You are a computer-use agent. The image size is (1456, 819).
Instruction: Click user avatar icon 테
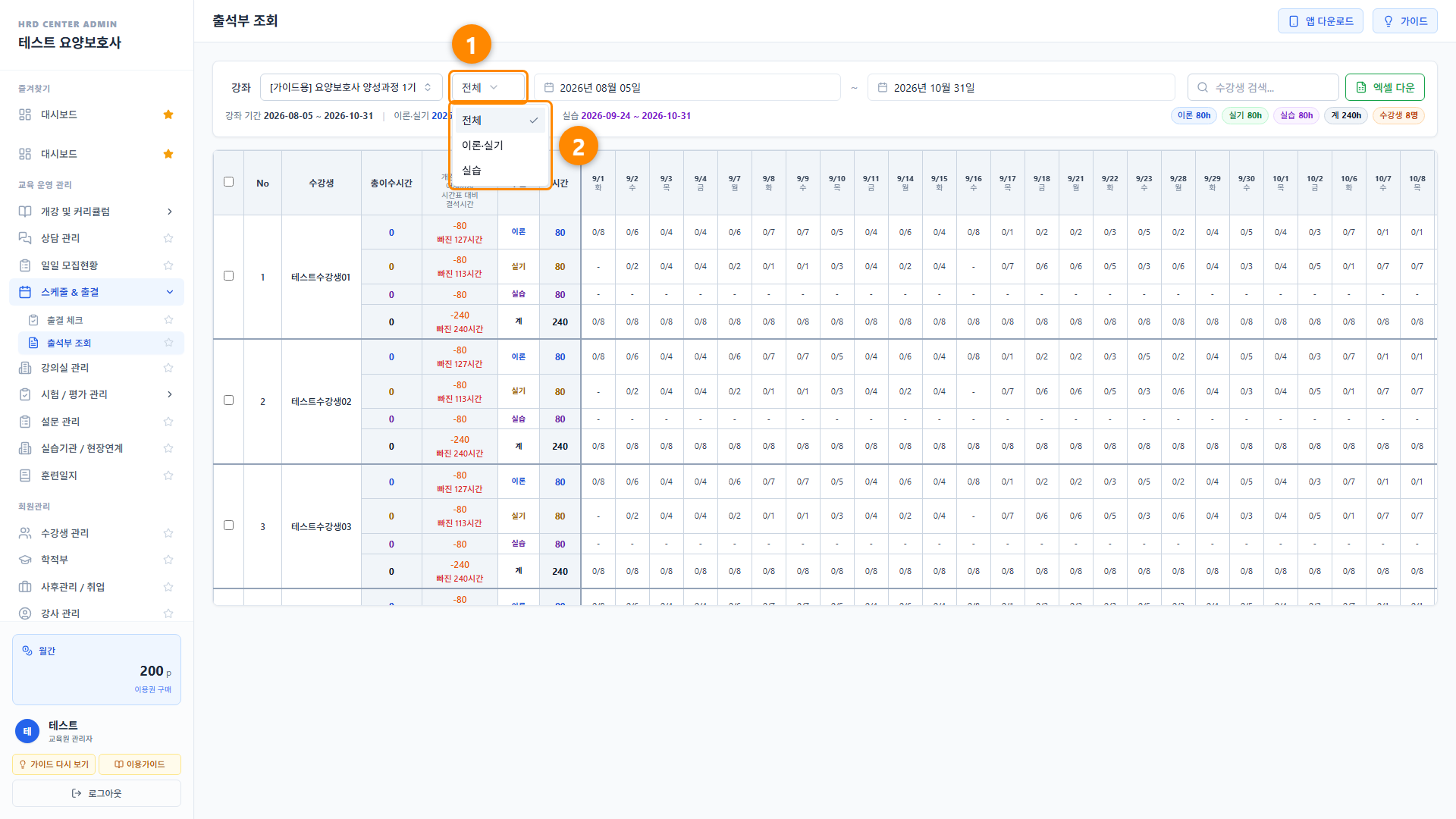point(27,731)
